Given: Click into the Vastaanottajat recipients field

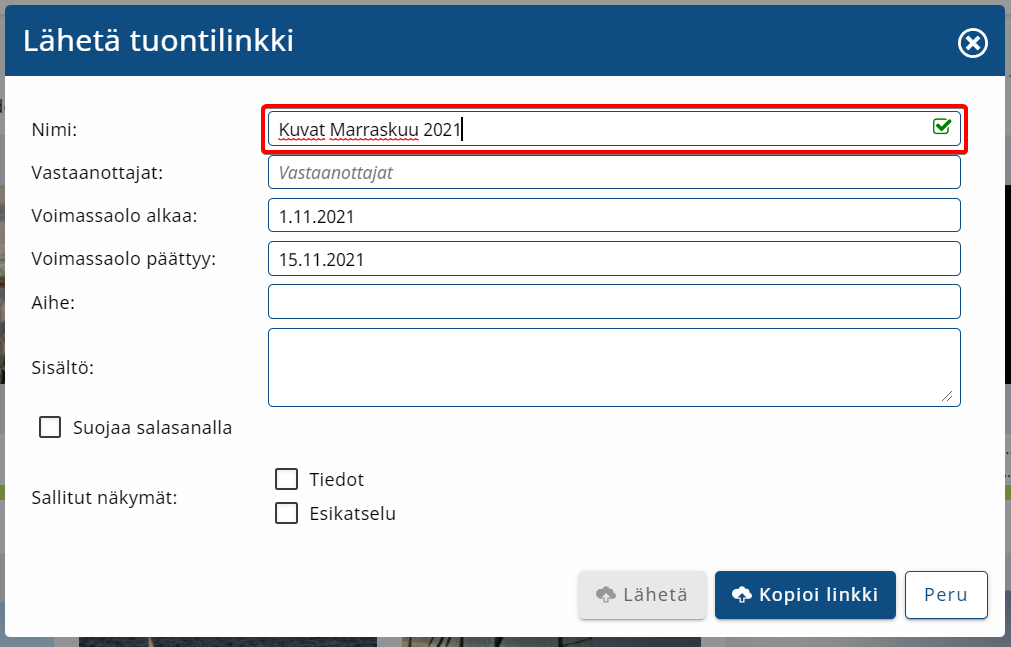Looking at the screenshot, I should (x=614, y=172).
